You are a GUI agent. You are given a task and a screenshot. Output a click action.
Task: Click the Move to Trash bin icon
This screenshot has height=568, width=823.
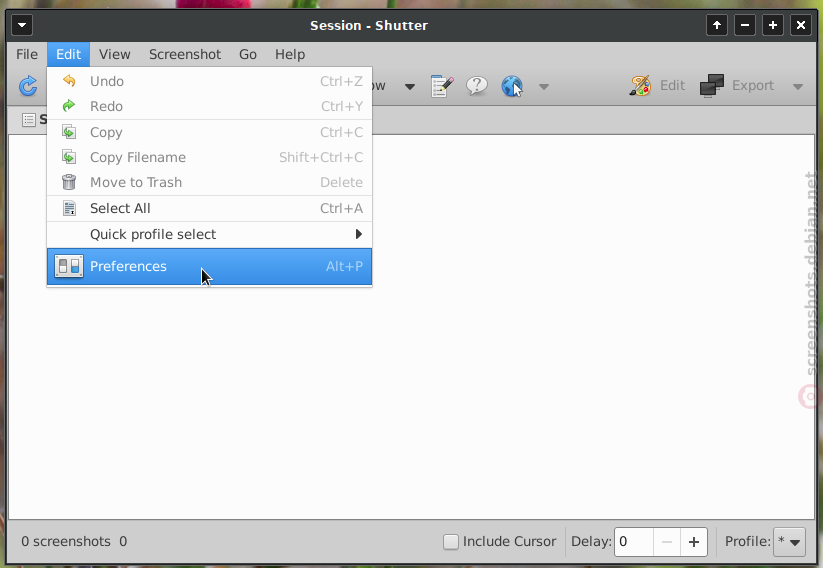[x=69, y=182]
